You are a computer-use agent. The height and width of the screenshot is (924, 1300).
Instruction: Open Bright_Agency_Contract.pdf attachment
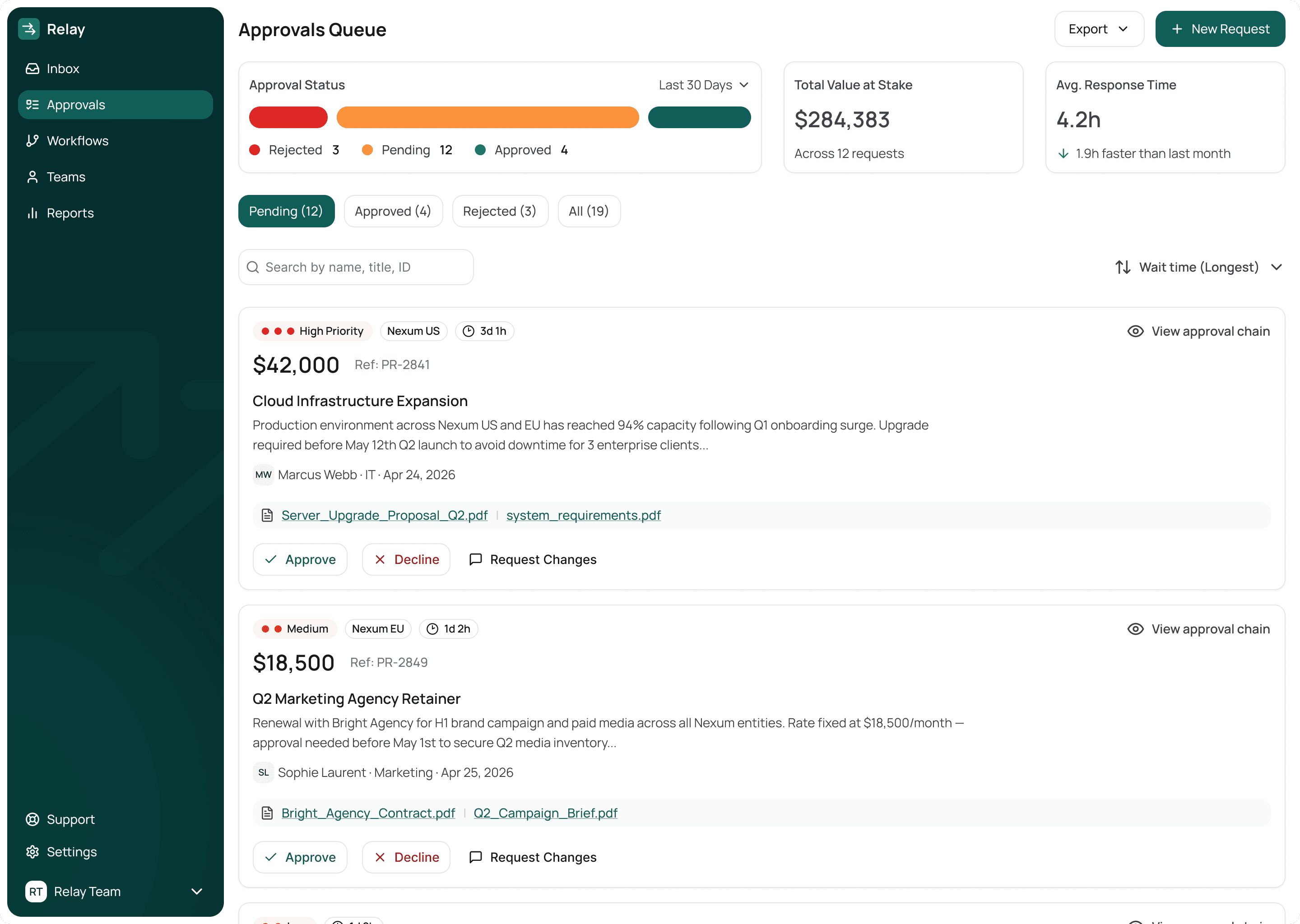[x=368, y=813]
